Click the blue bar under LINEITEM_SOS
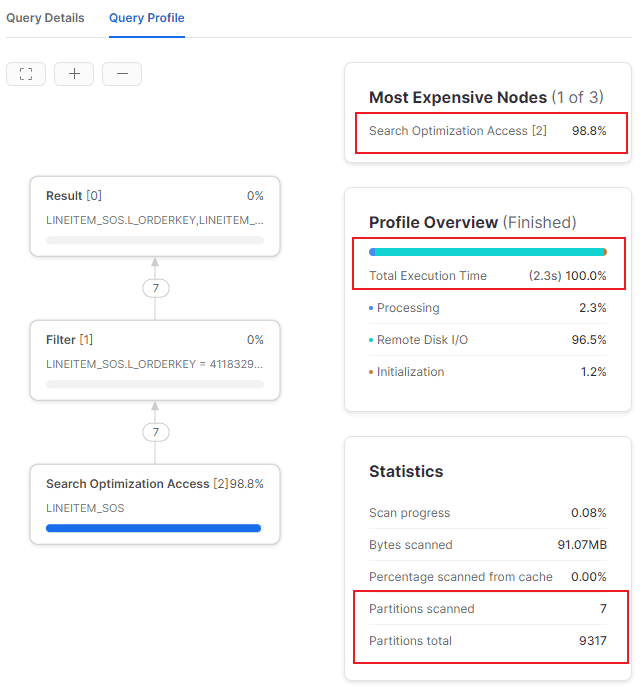643x687 pixels. point(153,528)
